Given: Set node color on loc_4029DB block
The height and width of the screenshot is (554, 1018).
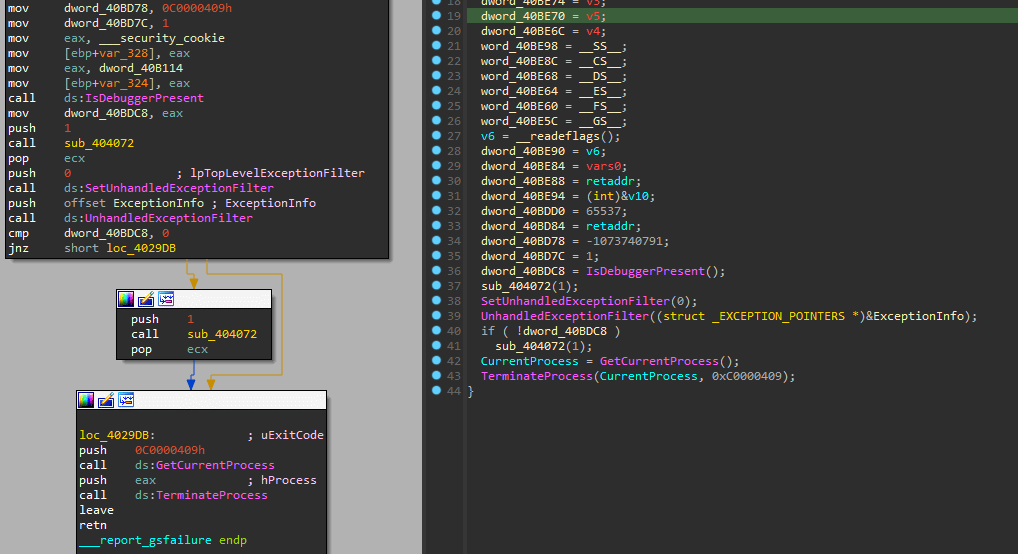Looking at the screenshot, I should point(86,400).
